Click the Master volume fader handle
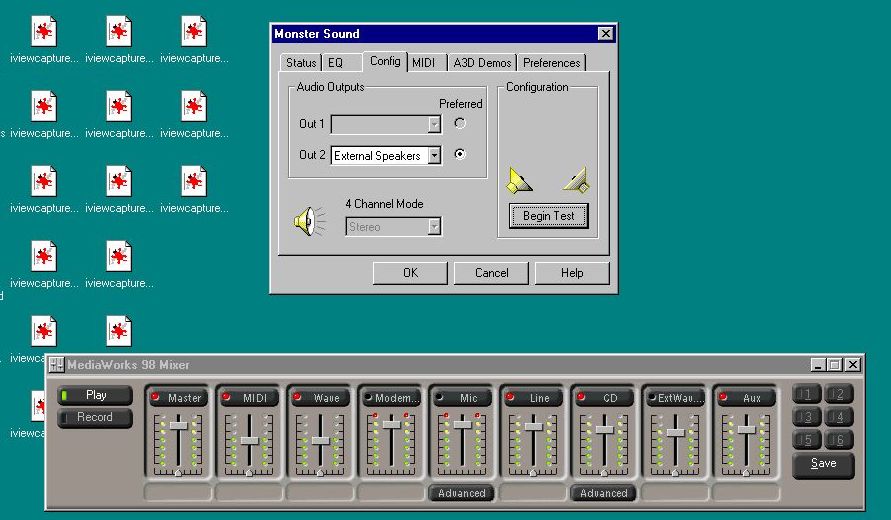Viewport: 891px width, 520px height. tap(178, 426)
